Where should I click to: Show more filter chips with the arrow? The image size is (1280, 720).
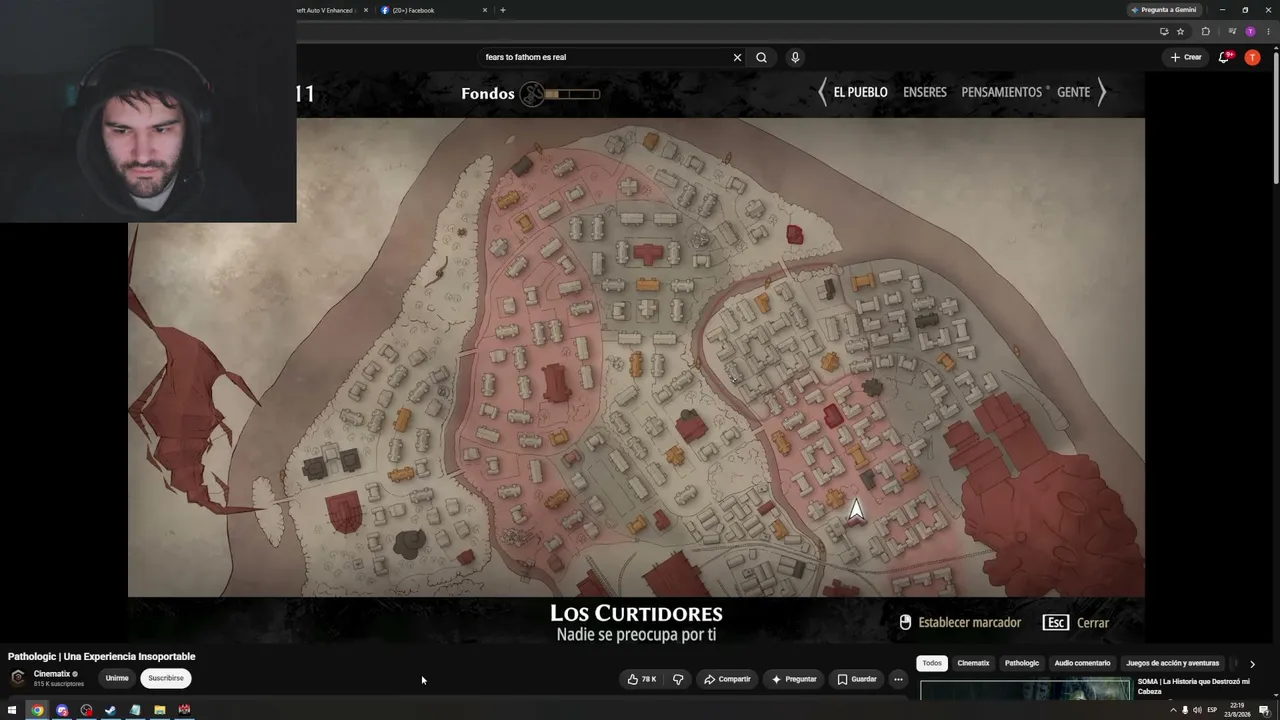tap(1252, 664)
